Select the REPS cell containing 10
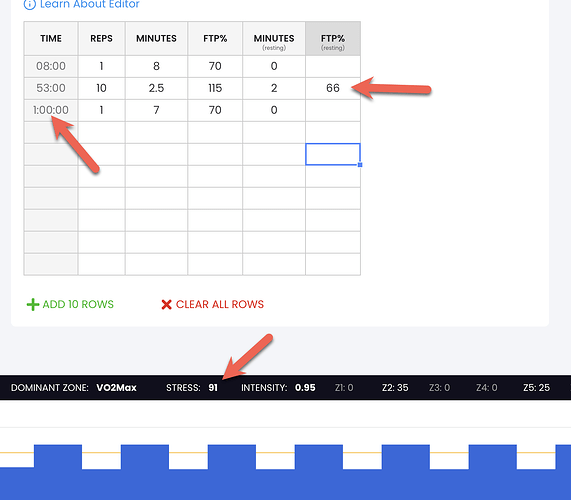The height and width of the screenshot is (500, 571). pyautogui.click(x=102, y=88)
